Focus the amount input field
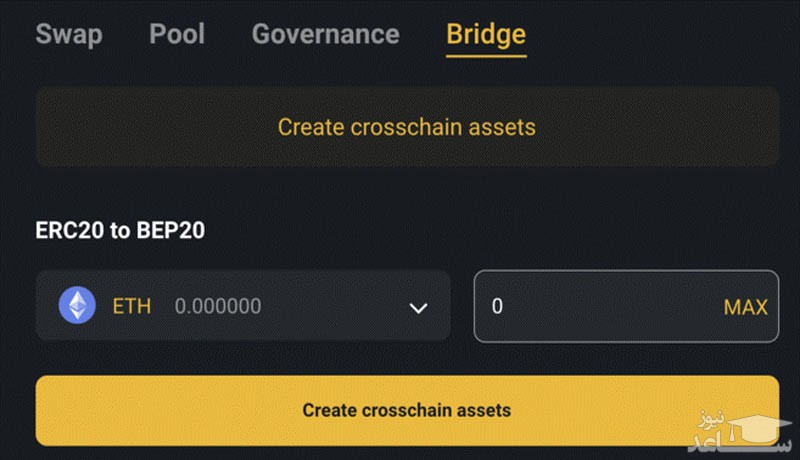Image resolution: width=800 pixels, height=460 pixels. (600, 306)
